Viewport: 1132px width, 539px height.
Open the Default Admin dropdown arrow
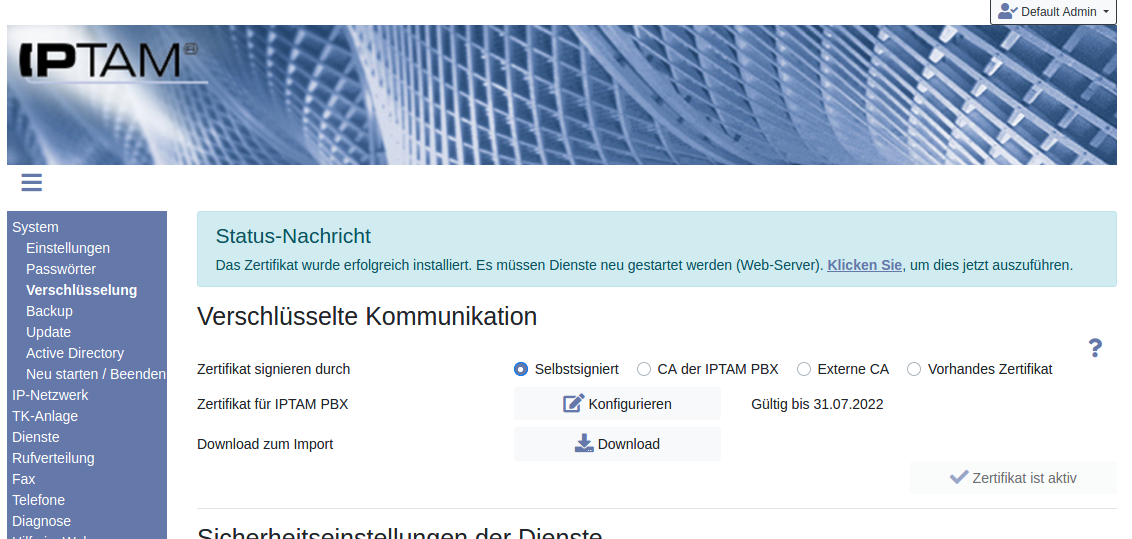click(x=1106, y=12)
